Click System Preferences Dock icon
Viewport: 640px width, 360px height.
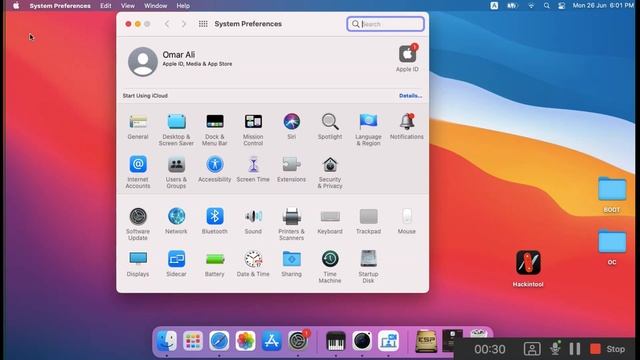coord(298,341)
